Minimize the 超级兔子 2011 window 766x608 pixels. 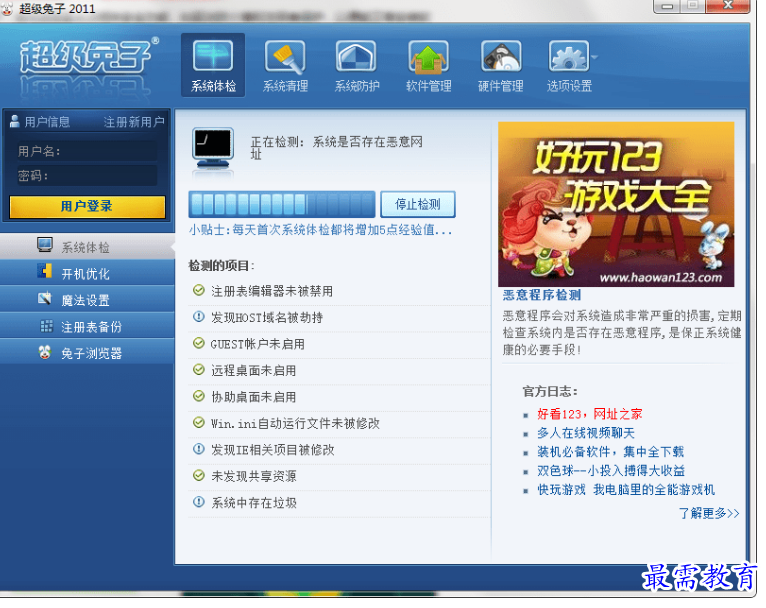click(667, 6)
